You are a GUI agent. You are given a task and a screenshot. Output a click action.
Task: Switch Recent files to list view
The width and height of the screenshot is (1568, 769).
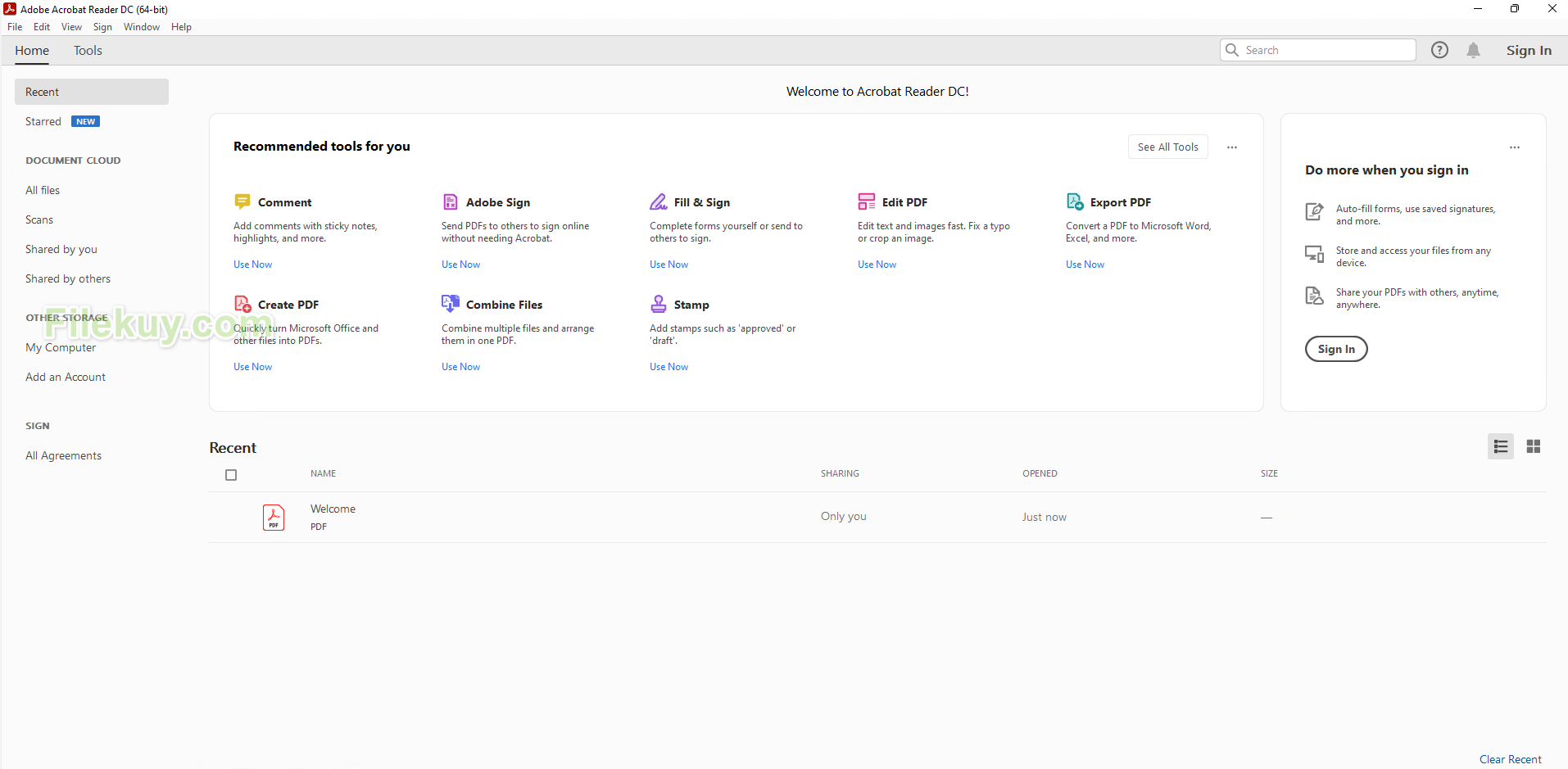click(x=1501, y=446)
